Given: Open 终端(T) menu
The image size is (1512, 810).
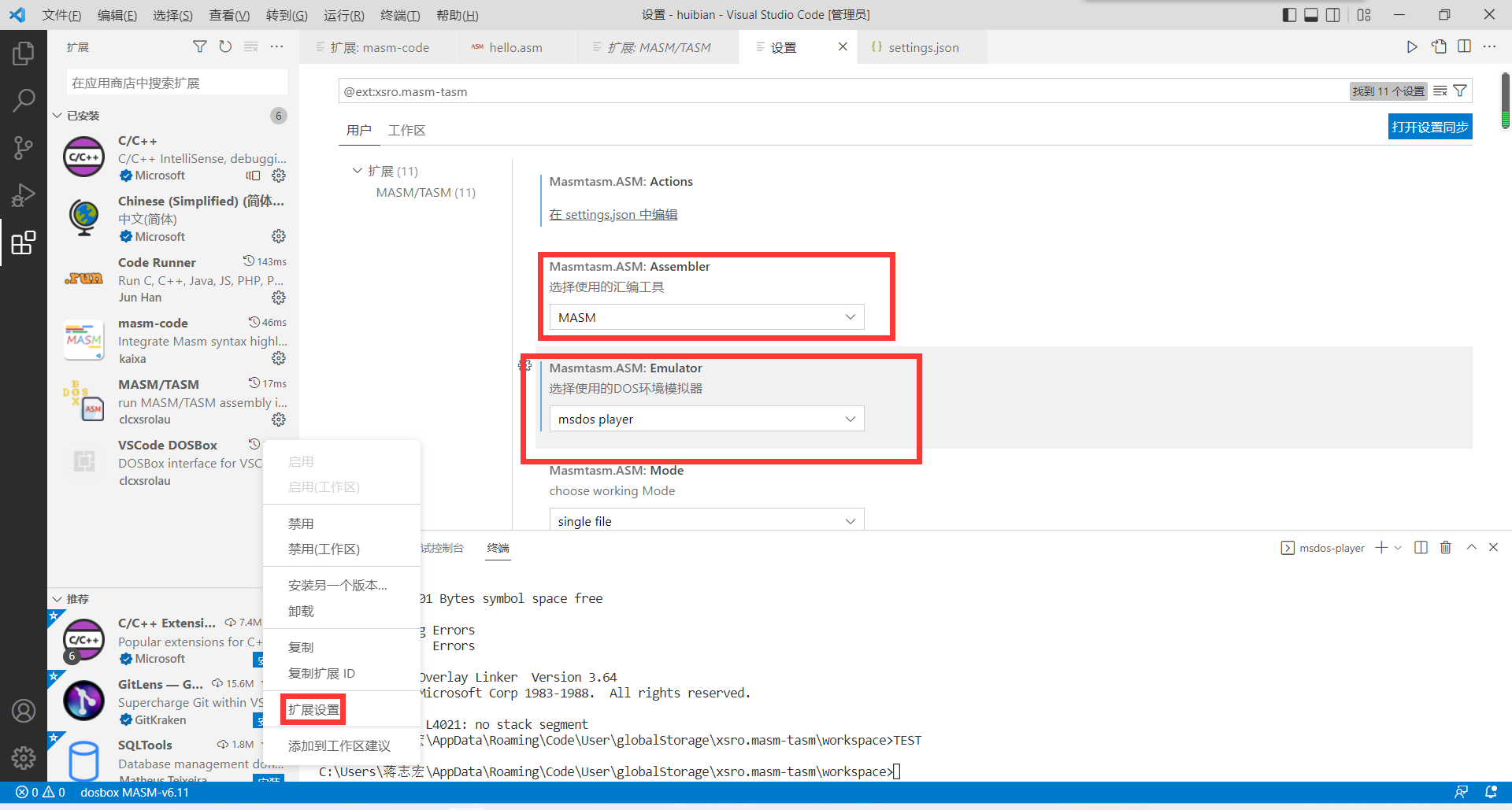Looking at the screenshot, I should tap(400, 15).
